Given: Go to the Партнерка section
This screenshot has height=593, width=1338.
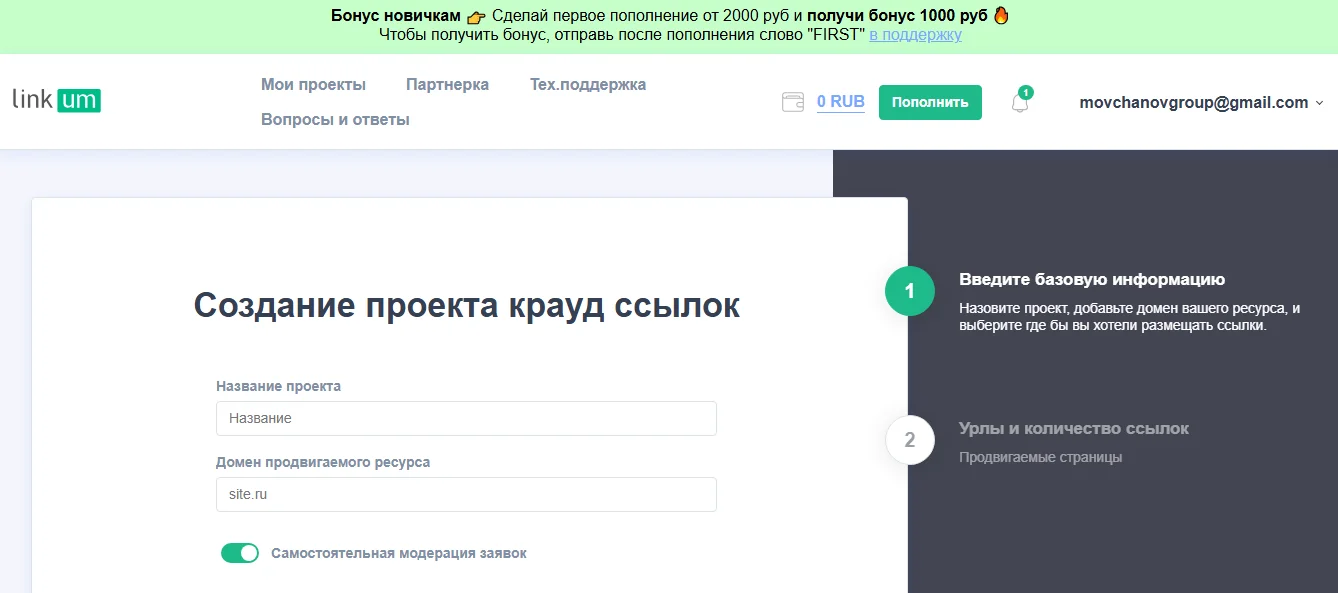Looking at the screenshot, I should coord(447,84).
